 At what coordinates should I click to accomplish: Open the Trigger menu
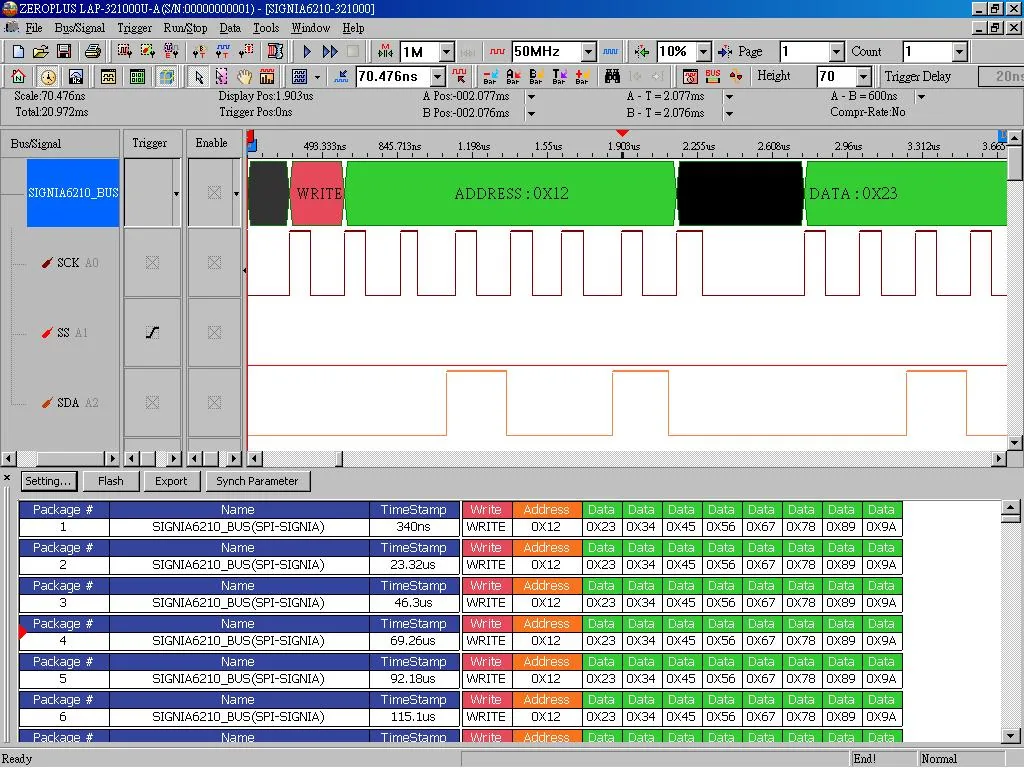tap(135, 28)
